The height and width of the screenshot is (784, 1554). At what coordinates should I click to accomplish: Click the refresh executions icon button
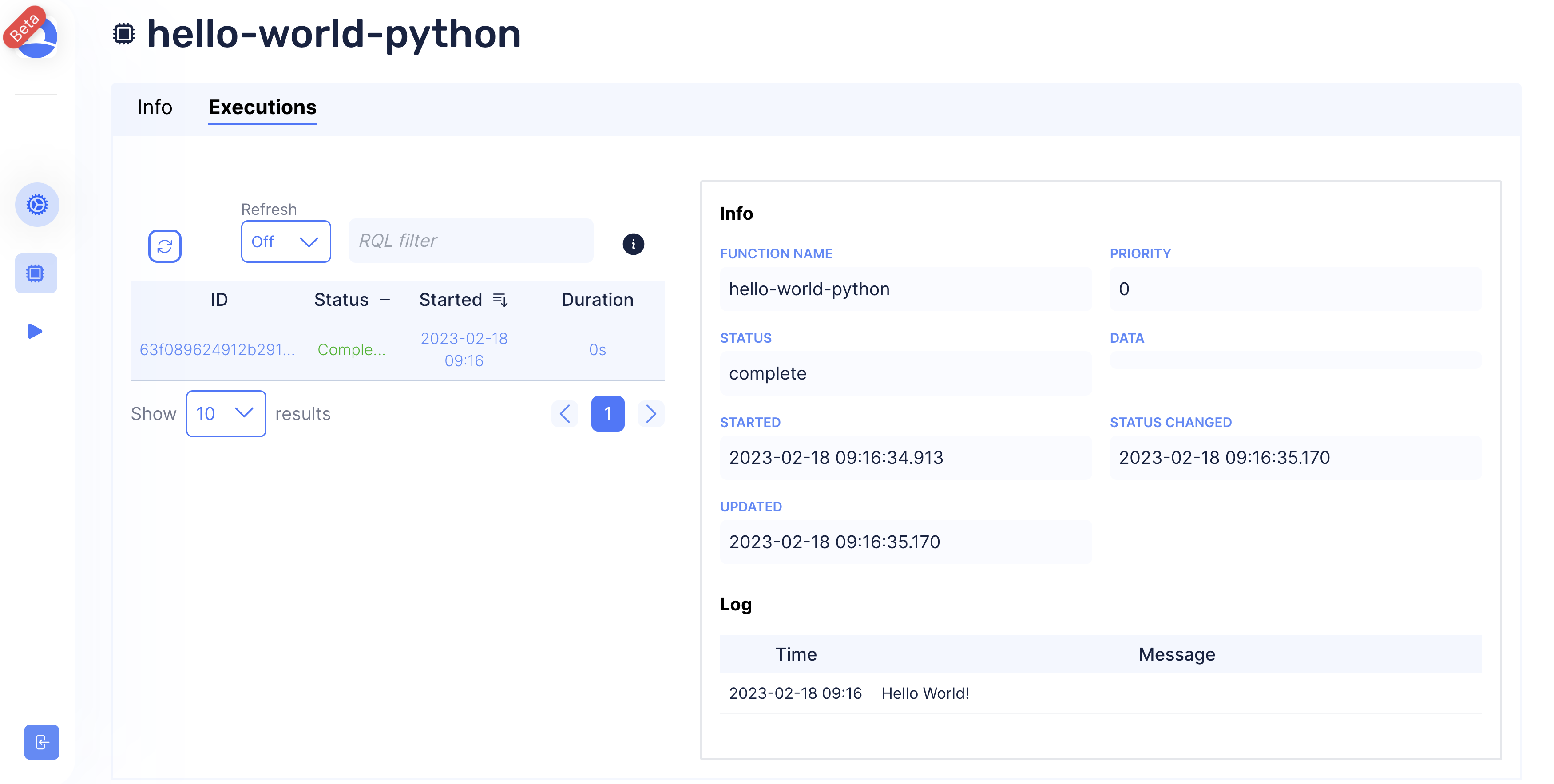point(165,246)
